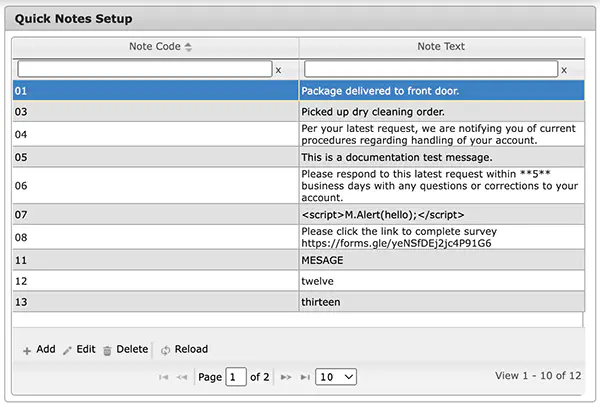
Task: Click the 'View 1 - 10 of 12' status
Action: point(538,376)
